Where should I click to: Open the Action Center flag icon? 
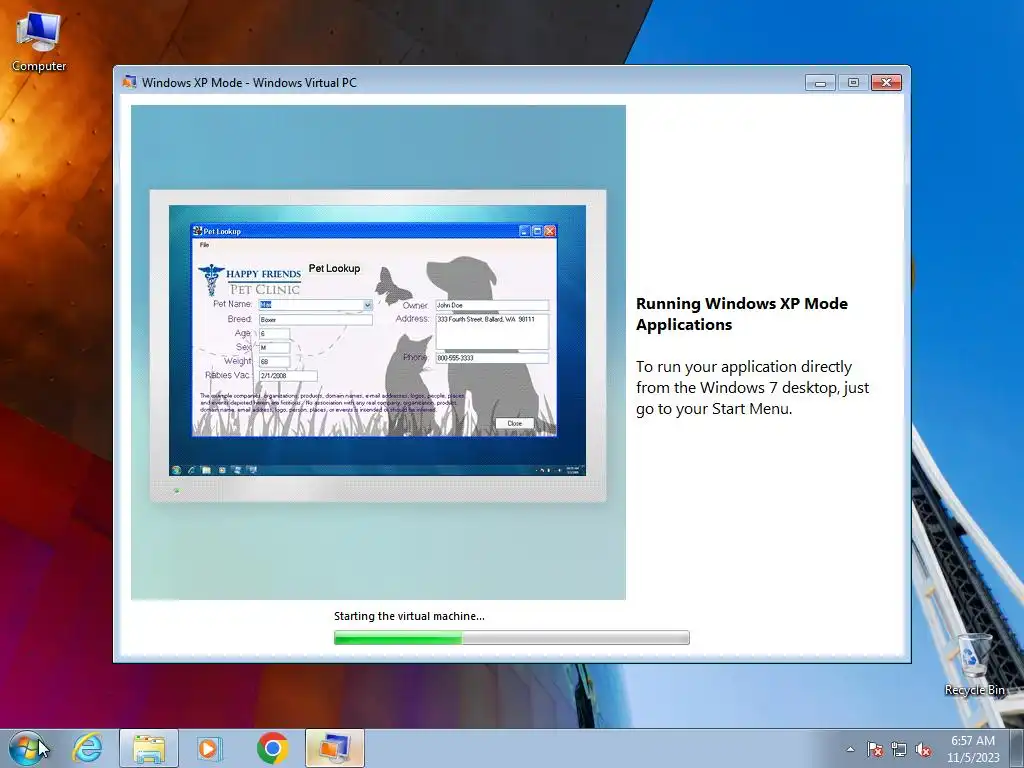point(875,749)
